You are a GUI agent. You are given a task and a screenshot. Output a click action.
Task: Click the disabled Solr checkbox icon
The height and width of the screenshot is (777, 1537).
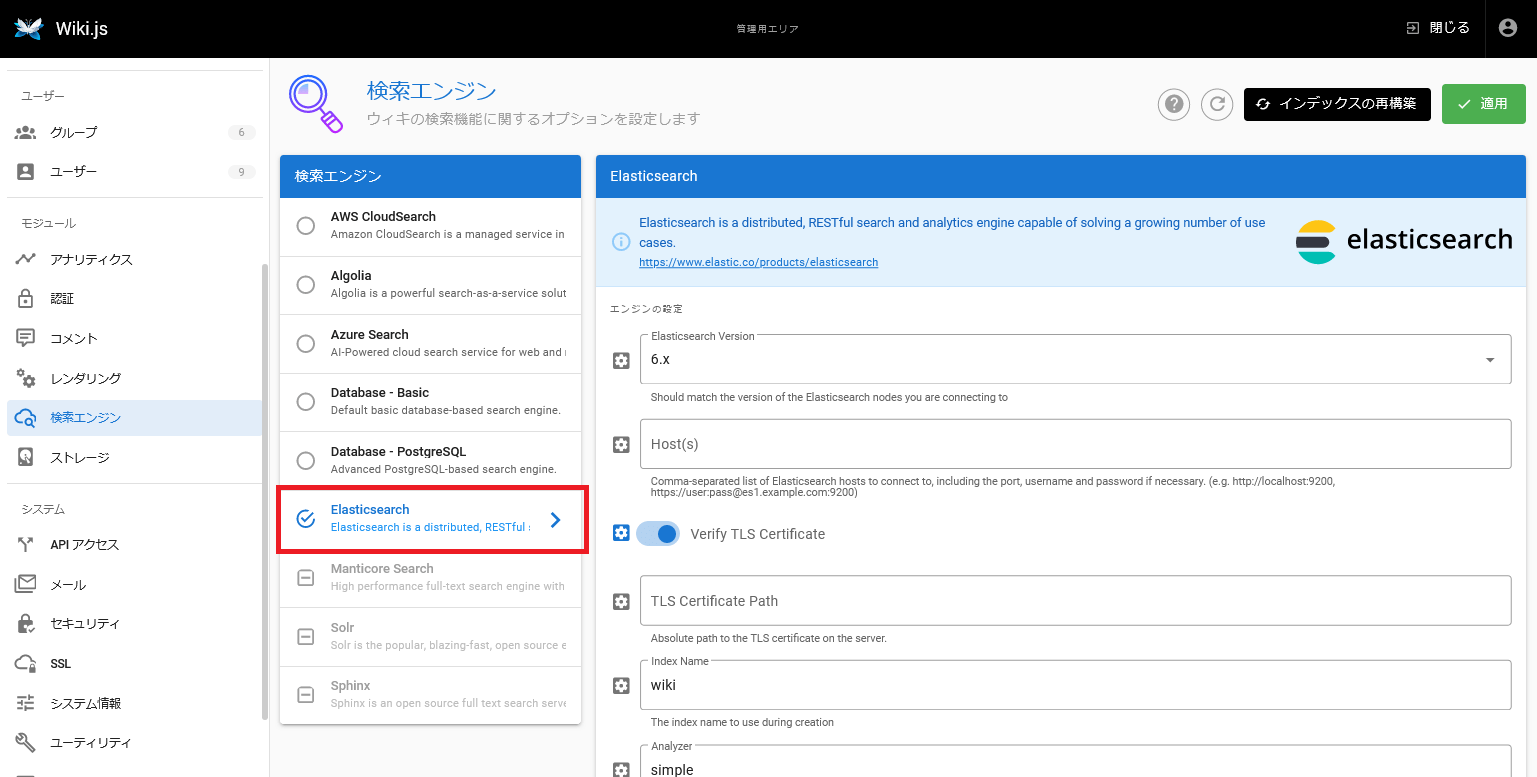click(x=306, y=637)
